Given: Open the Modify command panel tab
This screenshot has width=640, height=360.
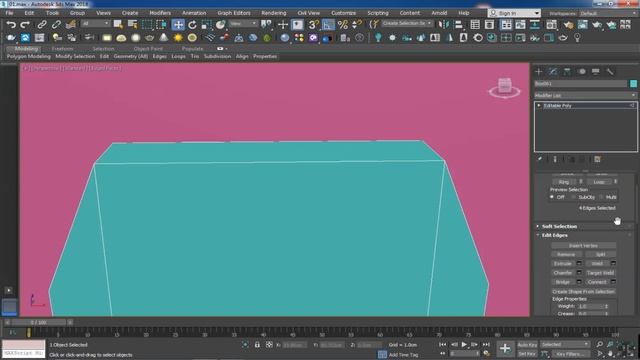Looking at the screenshot, I should [553, 71].
